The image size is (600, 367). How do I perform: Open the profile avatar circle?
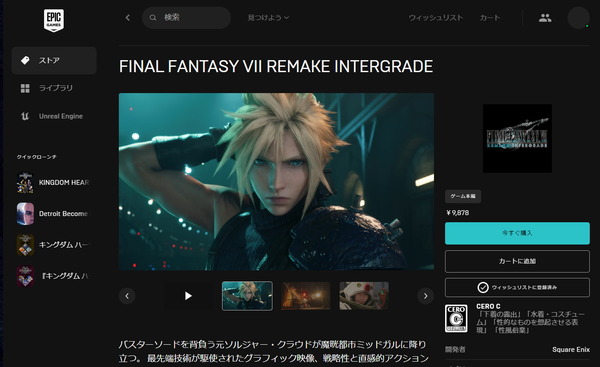tap(578, 18)
